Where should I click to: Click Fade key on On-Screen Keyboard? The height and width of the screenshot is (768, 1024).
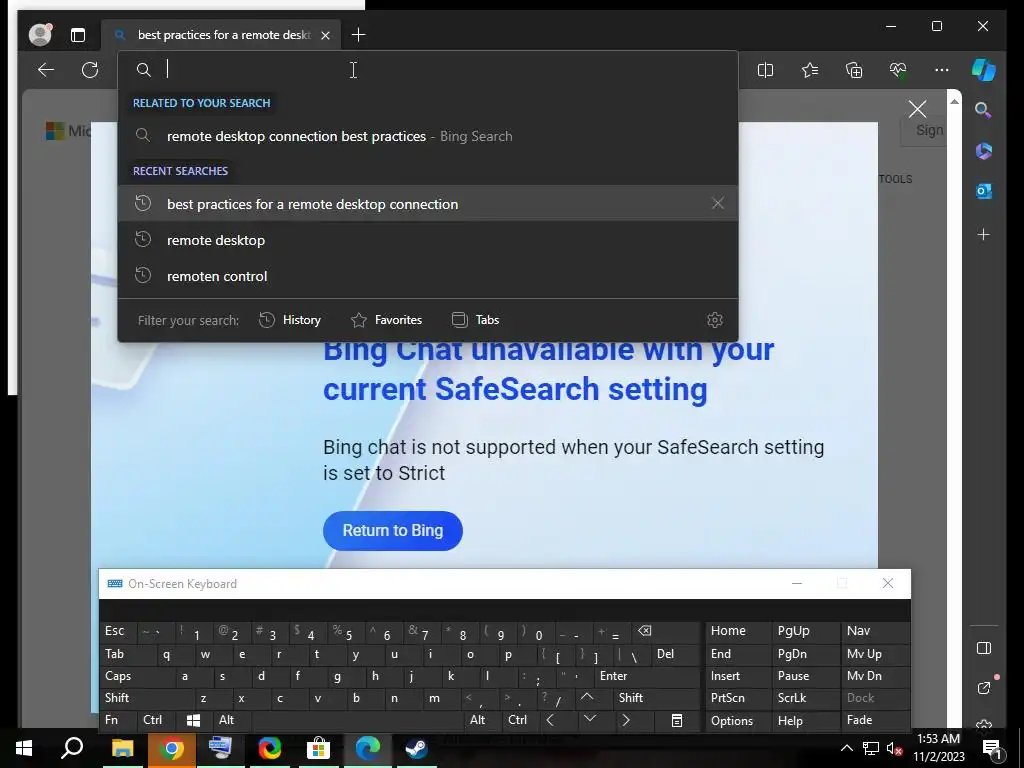(x=874, y=720)
